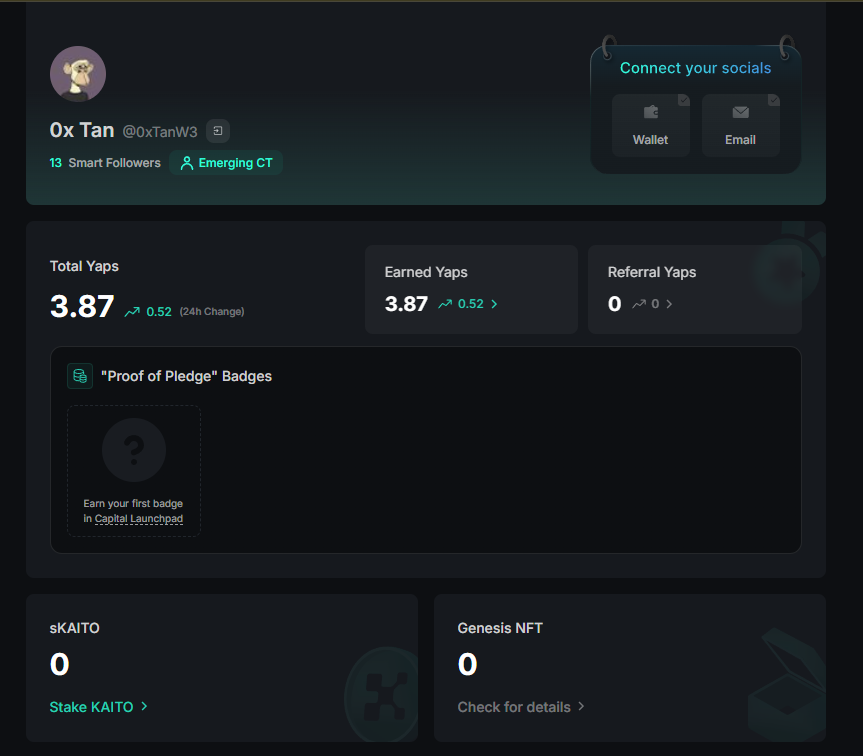Click the Genesis NFT count 0
This screenshot has width=863, height=756.
click(467, 664)
